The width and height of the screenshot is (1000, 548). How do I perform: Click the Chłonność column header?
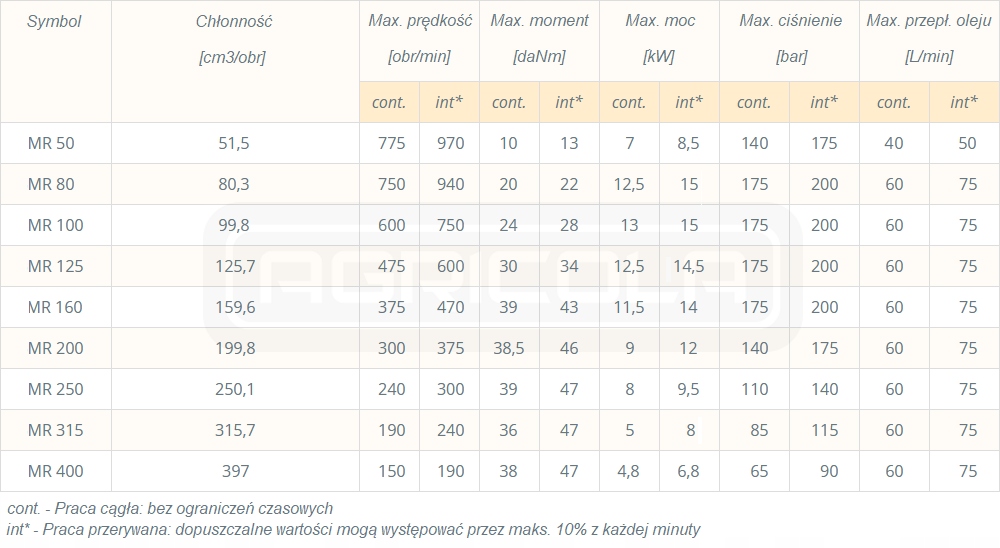point(234,21)
